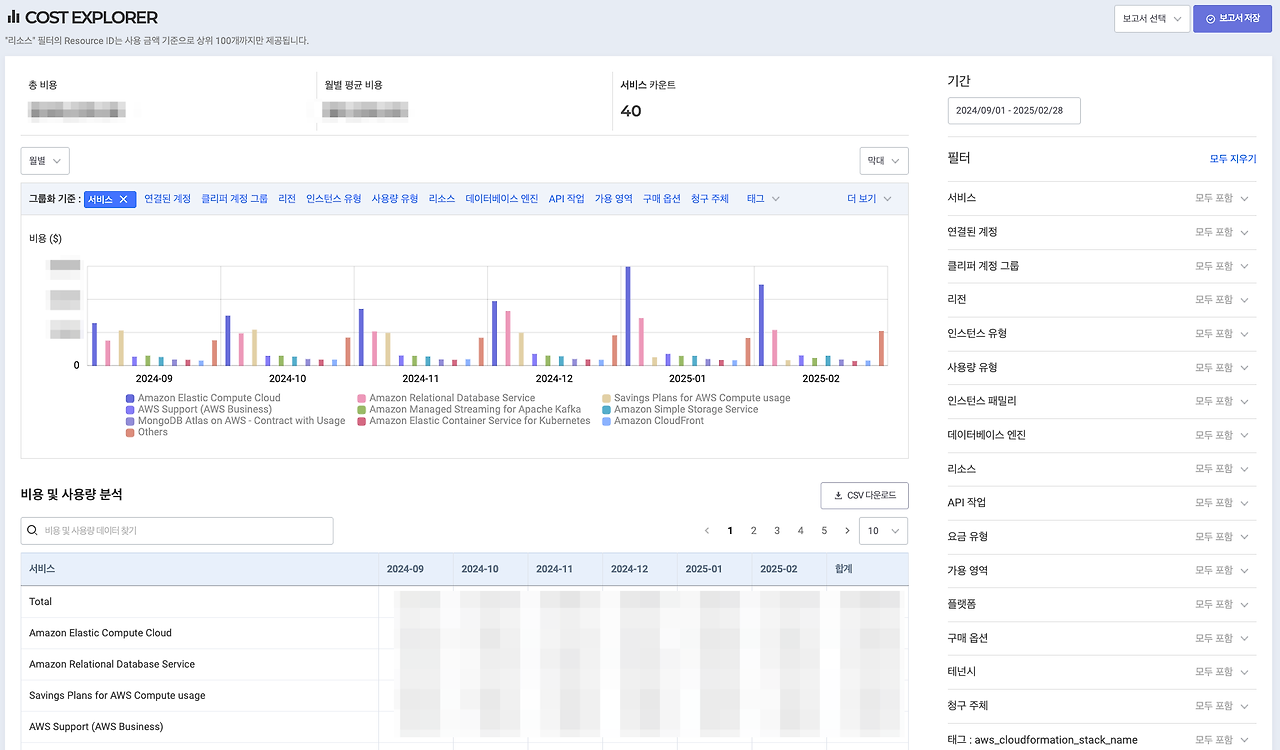This screenshot has width=1280, height=750.
Task: Expand the 청구 주체 filter in the 필터 panel
Action: click(1102, 706)
